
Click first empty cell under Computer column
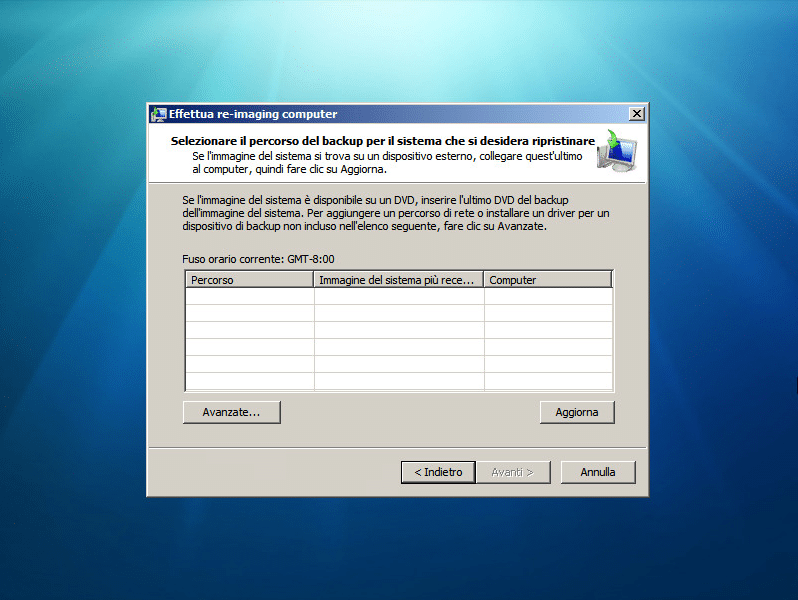point(547,297)
